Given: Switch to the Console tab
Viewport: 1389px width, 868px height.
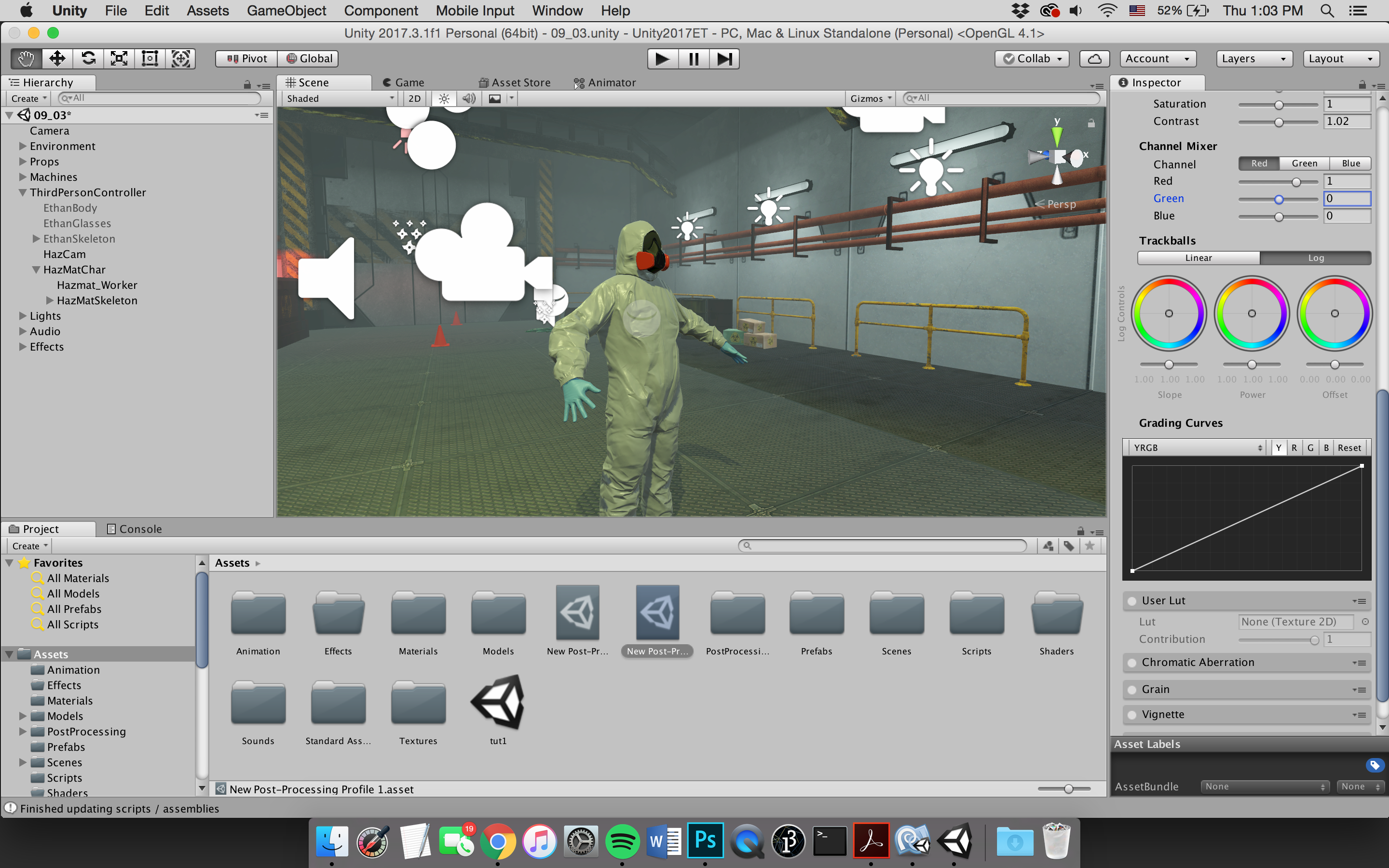Looking at the screenshot, I should [x=134, y=529].
